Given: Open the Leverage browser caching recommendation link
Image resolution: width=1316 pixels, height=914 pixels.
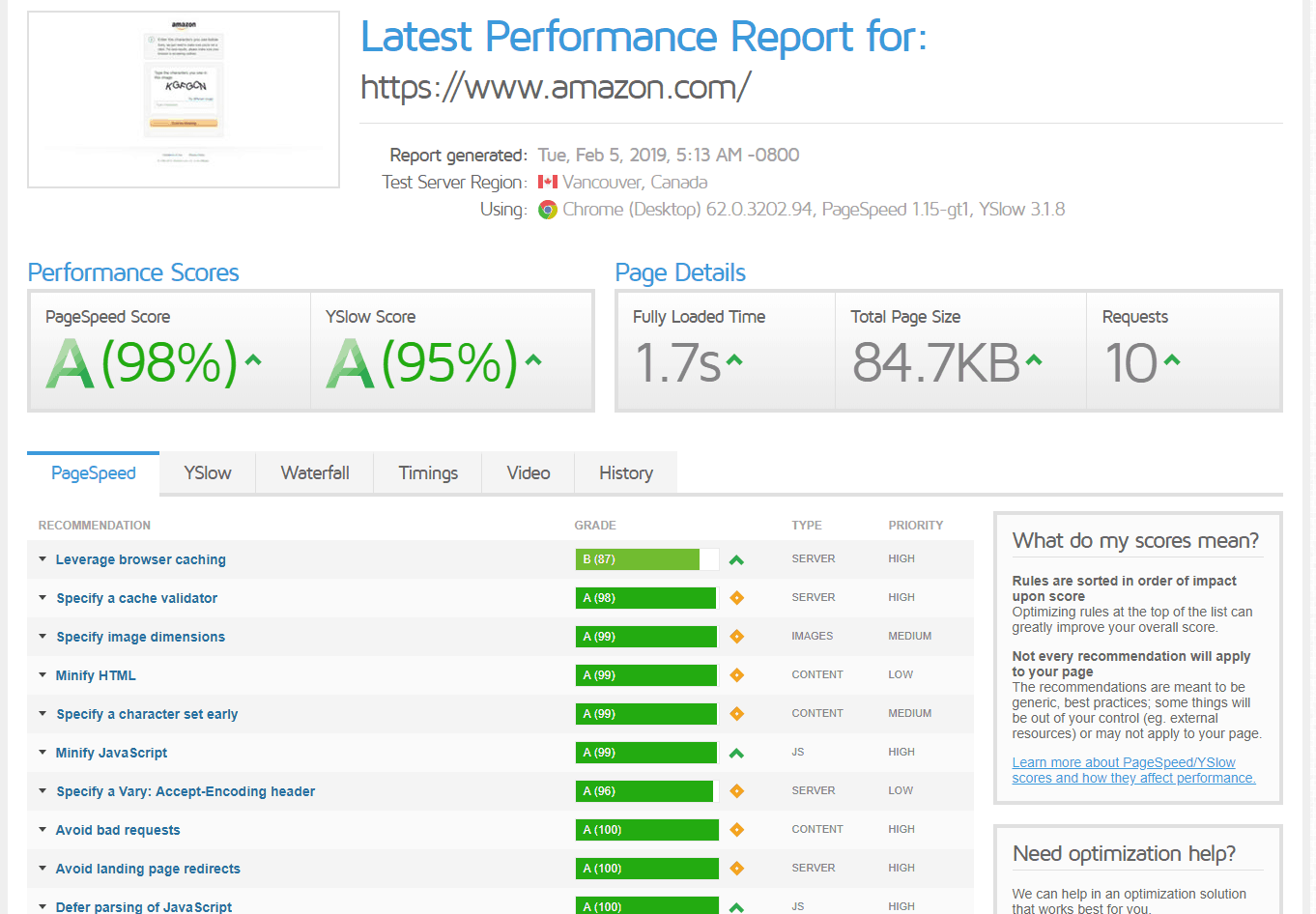Looking at the screenshot, I should tap(141, 559).
